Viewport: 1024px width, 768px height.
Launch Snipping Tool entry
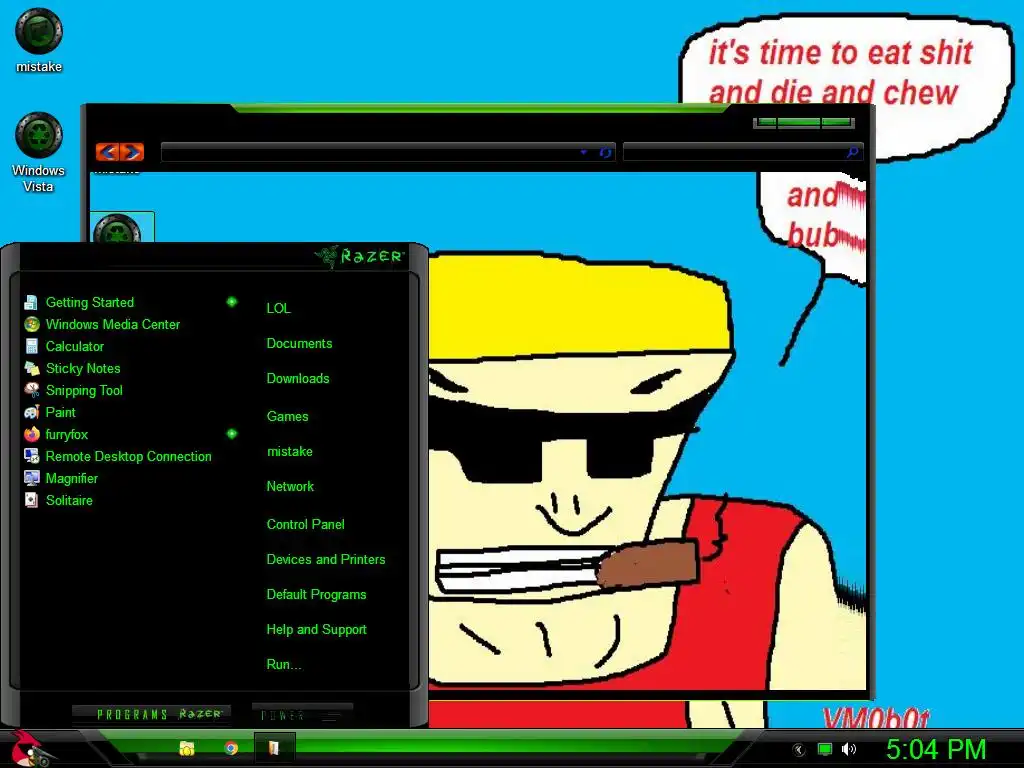[x=84, y=391]
